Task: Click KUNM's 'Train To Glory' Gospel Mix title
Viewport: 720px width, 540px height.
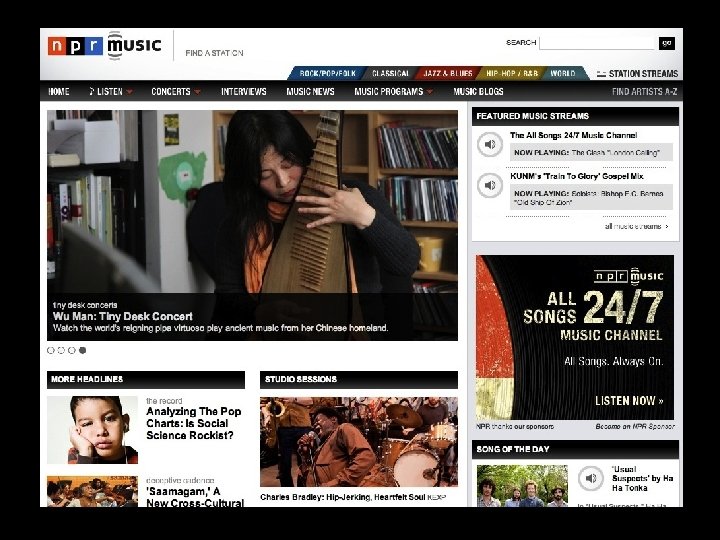Action: click(577, 176)
